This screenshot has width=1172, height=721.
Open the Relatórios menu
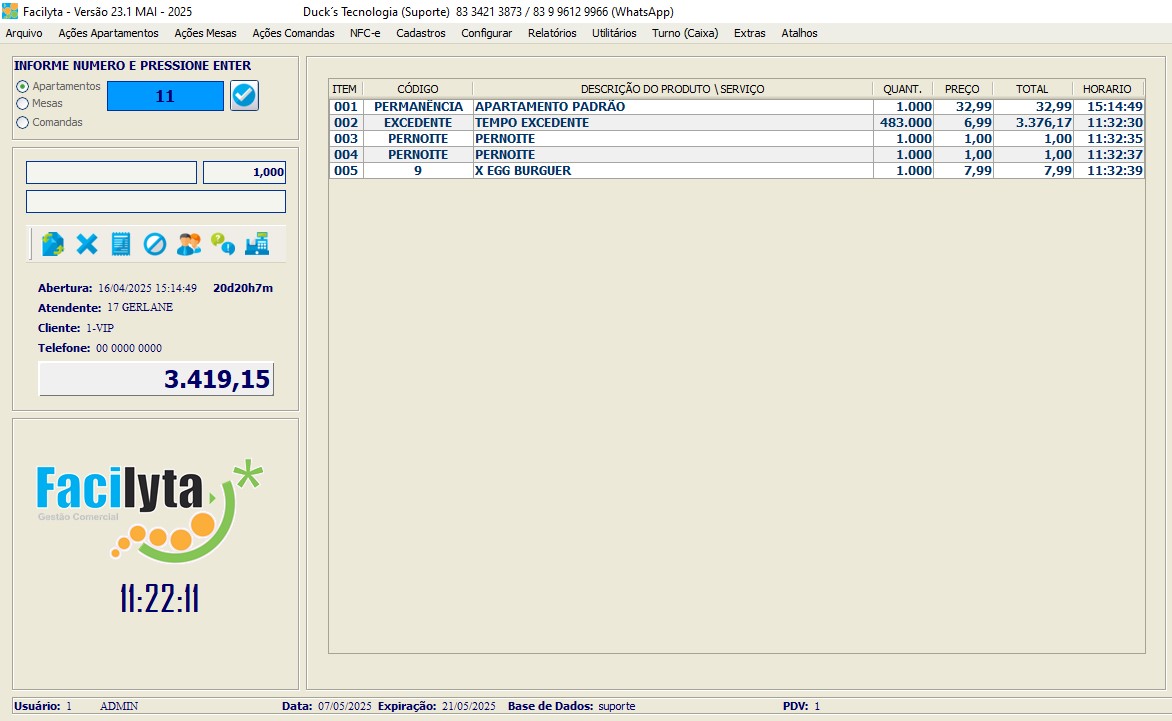click(552, 33)
